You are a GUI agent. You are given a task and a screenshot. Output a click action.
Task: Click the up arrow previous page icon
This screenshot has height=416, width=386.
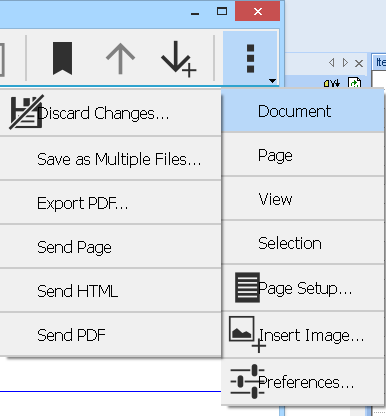[120, 59]
